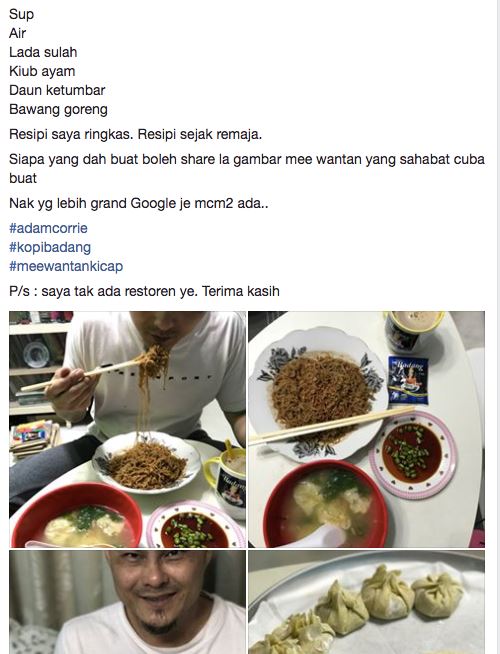Click the 'Daun ketumbar' ingredient line
The image size is (500, 654).
click(57, 90)
